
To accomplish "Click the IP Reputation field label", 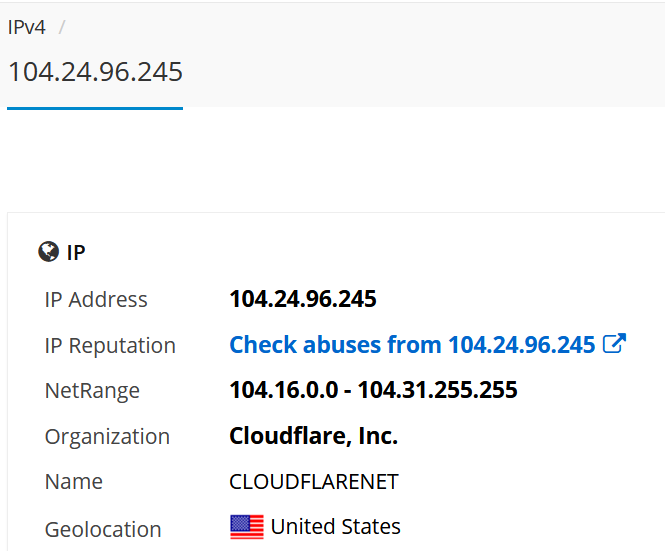I will 110,345.
